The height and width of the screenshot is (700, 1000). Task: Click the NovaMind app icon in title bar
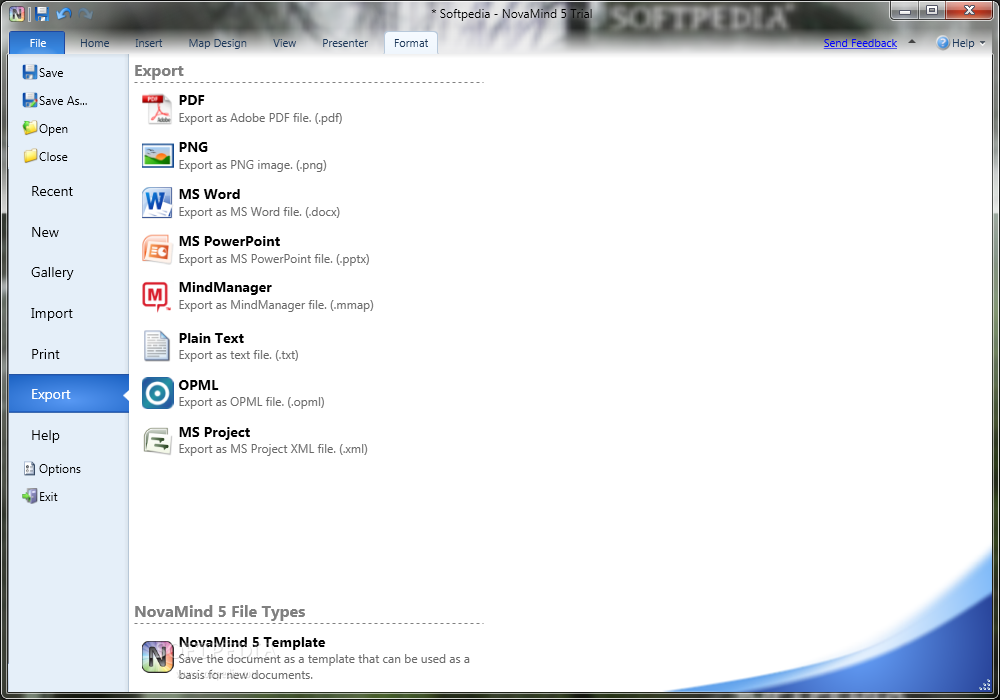point(17,13)
